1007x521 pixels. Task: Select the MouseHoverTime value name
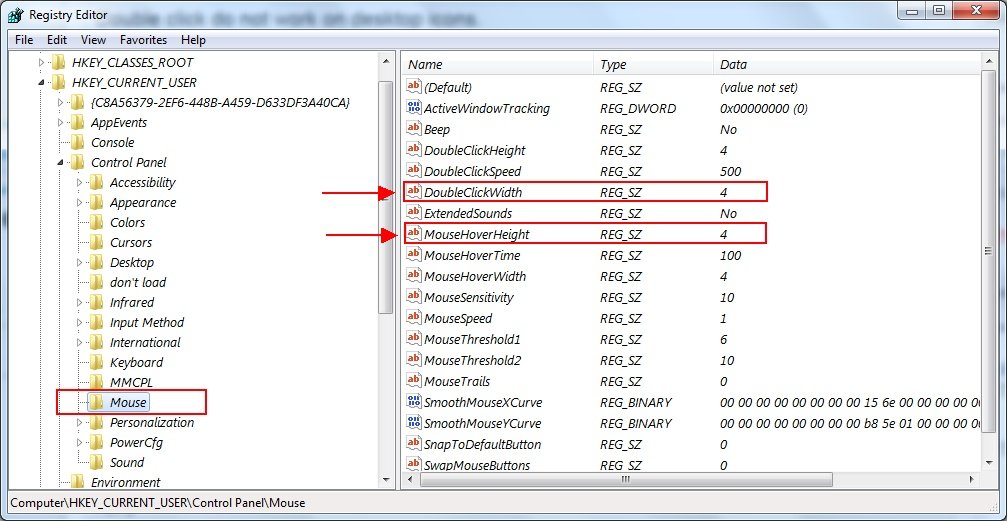(x=472, y=255)
